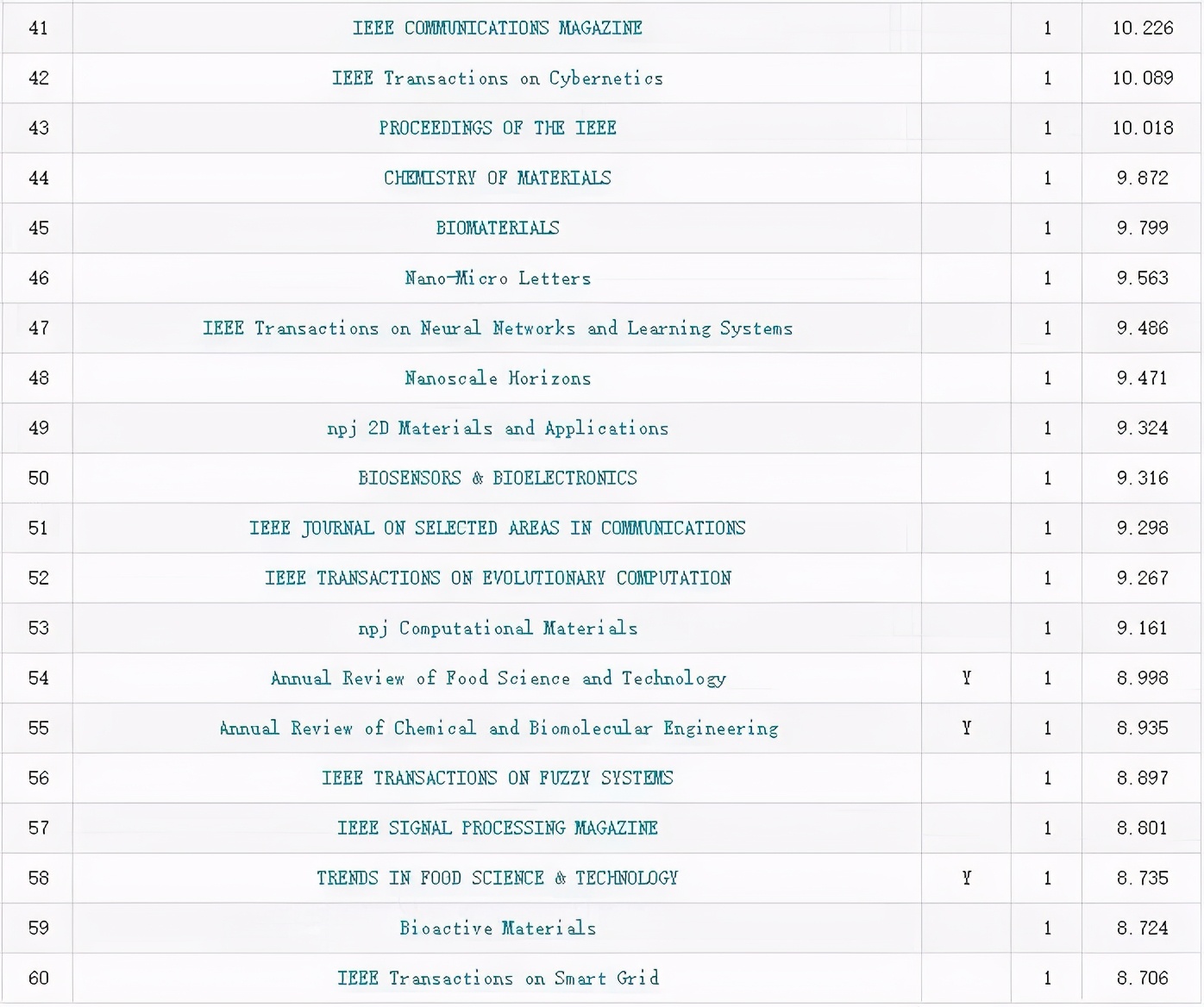This screenshot has height=1007, width=1204.
Task: Click impact factor value 10.018
Action: tap(1143, 128)
